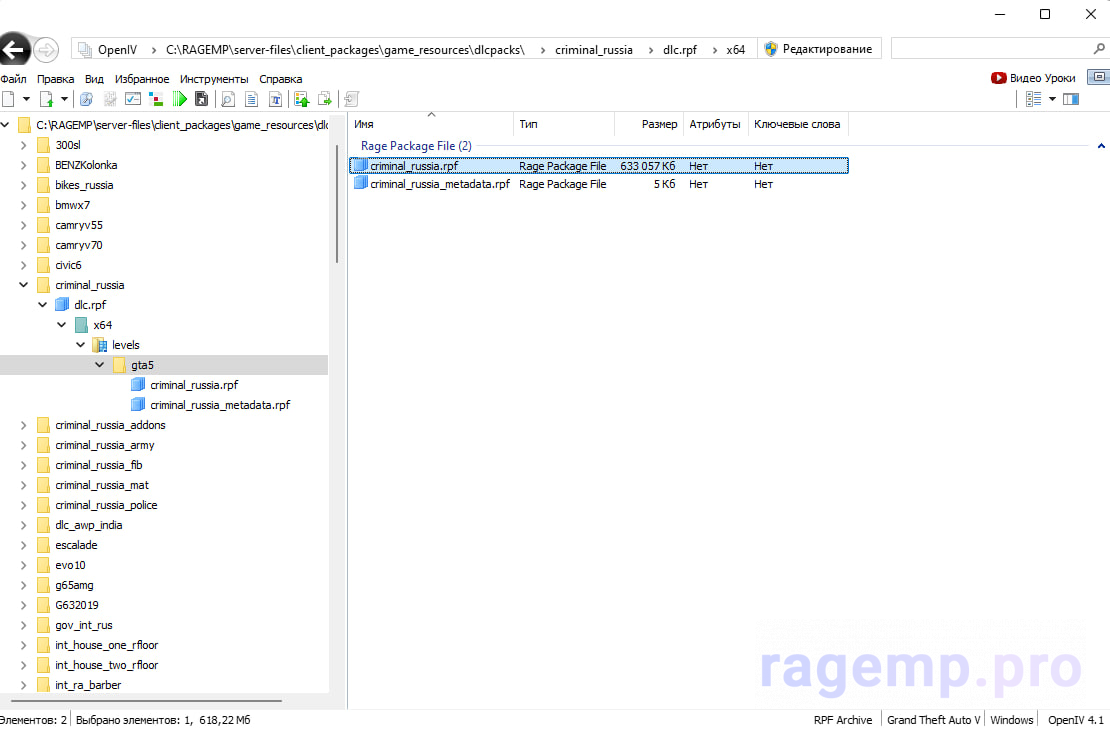
Task: Select the G632019 folder in tree
Action: [77, 605]
